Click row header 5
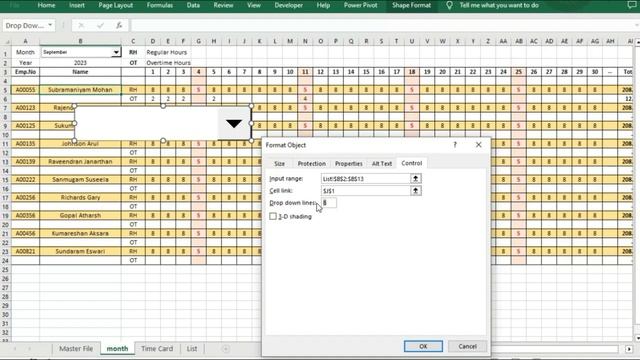This screenshot has width=640, height=360. (x=5, y=90)
